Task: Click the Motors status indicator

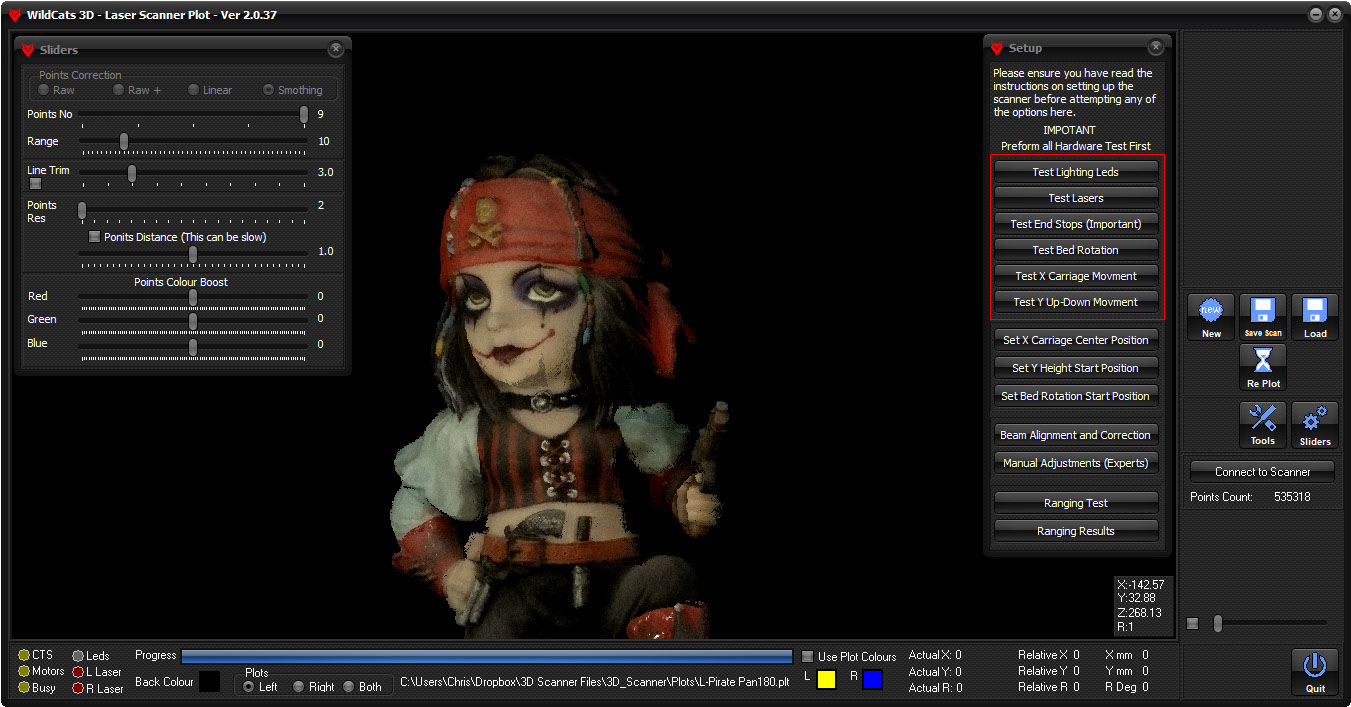Action: tap(24, 672)
